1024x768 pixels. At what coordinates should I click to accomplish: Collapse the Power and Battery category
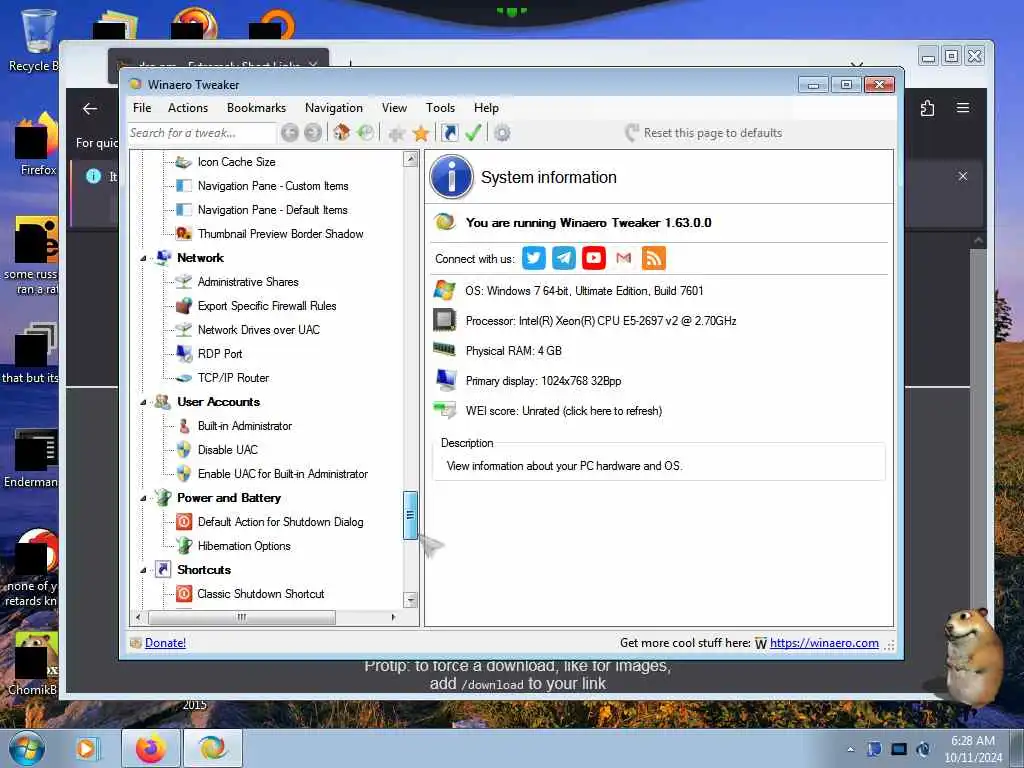pyautogui.click(x=143, y=498)
